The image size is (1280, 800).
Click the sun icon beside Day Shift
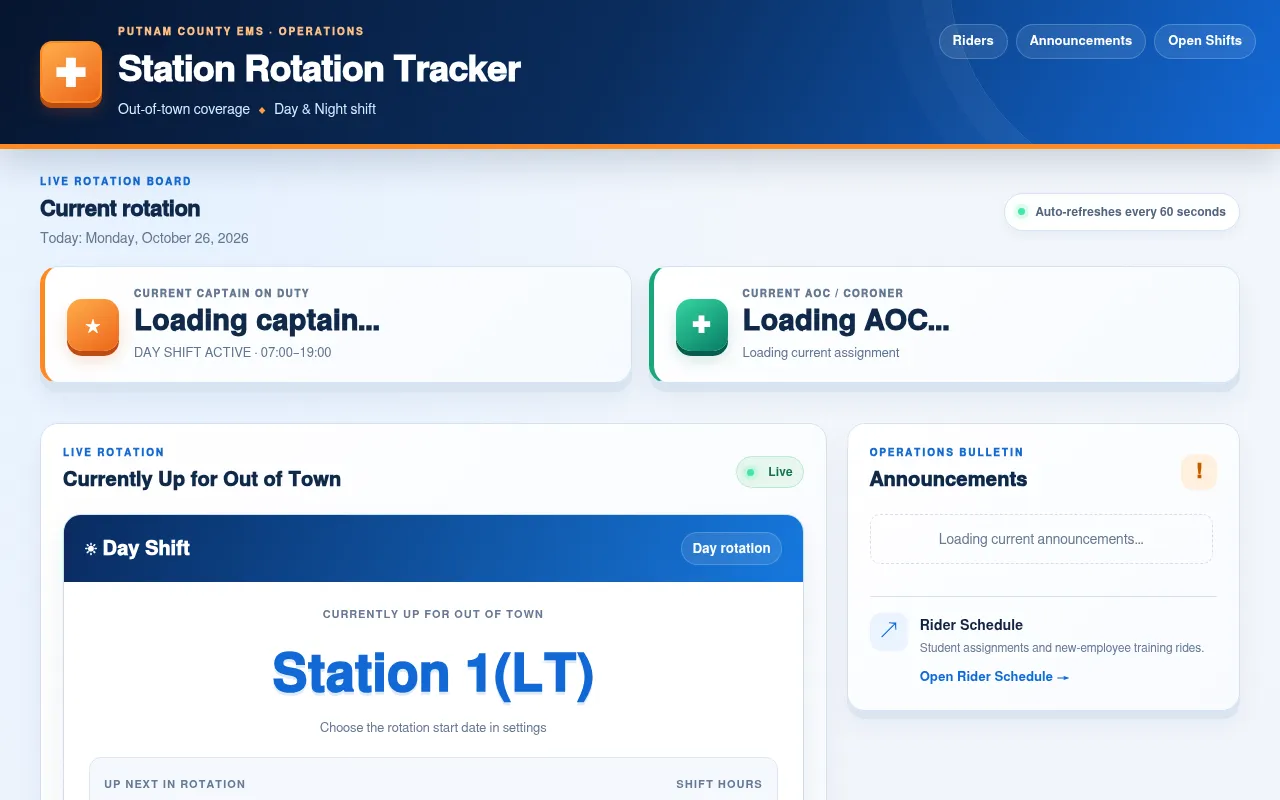click(x=91, y=549)
